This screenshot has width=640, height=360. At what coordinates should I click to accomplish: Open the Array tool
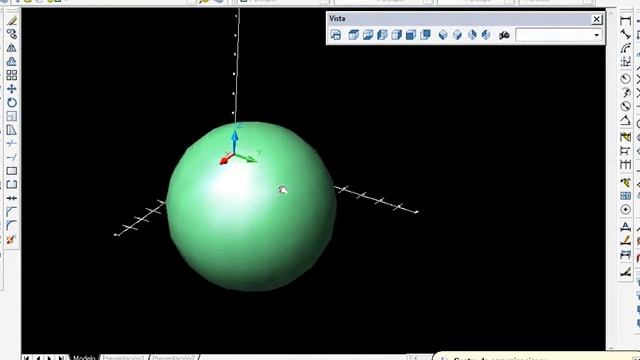(x=11, y=75)
